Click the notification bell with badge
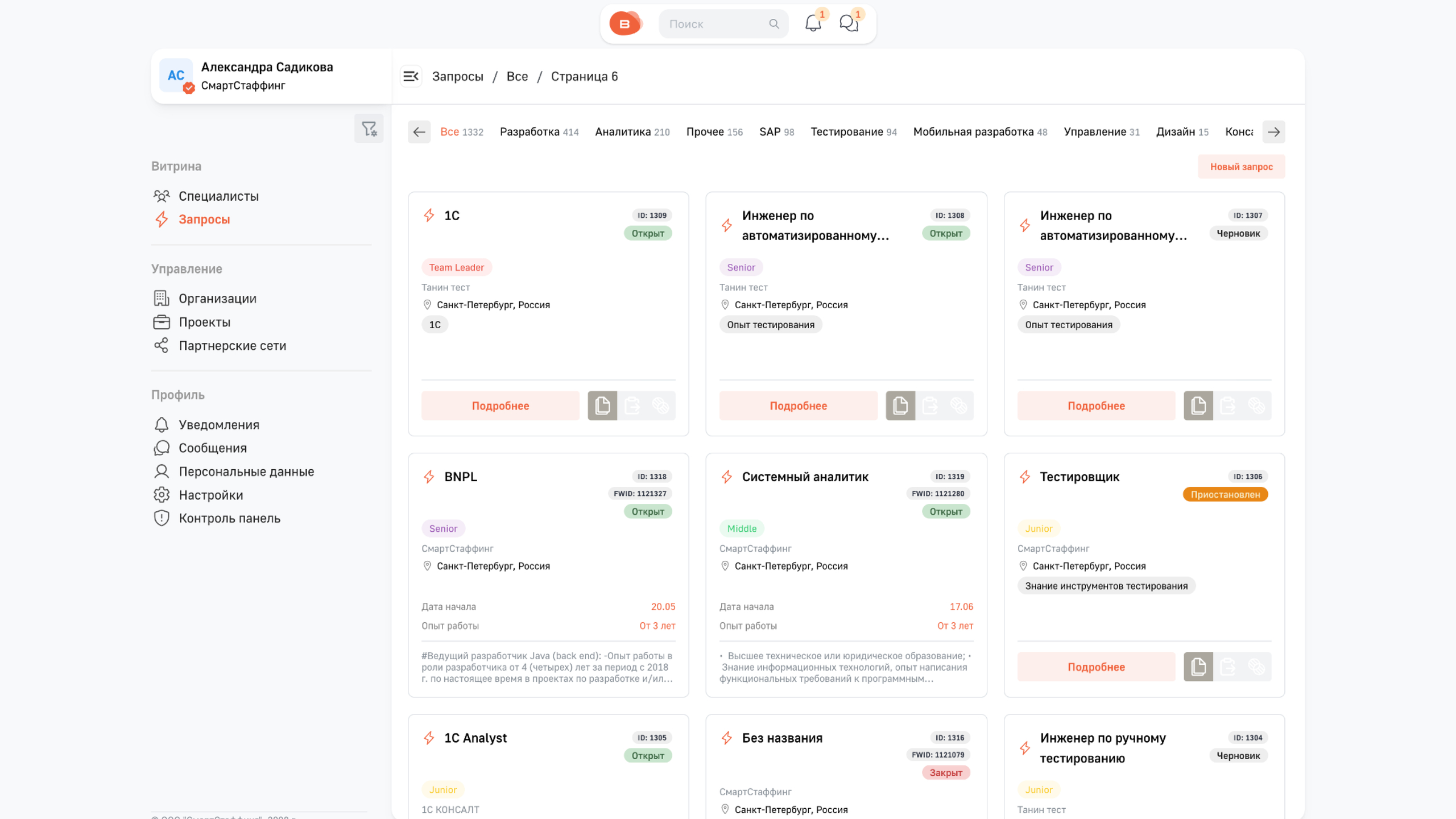The height and width of the screenshot is (819, 1456). pyautogui.click(x=813, y=24)
